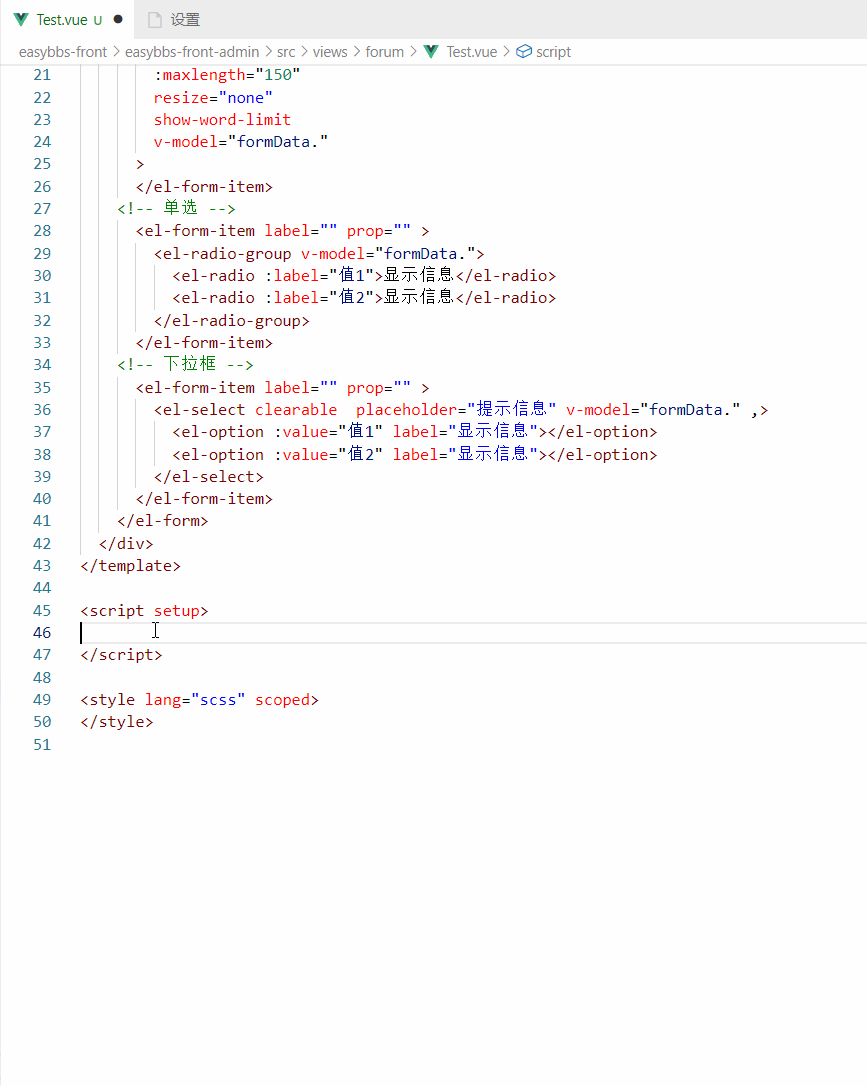
Task: Click the <script setup> opening tag
Action: 145,611
